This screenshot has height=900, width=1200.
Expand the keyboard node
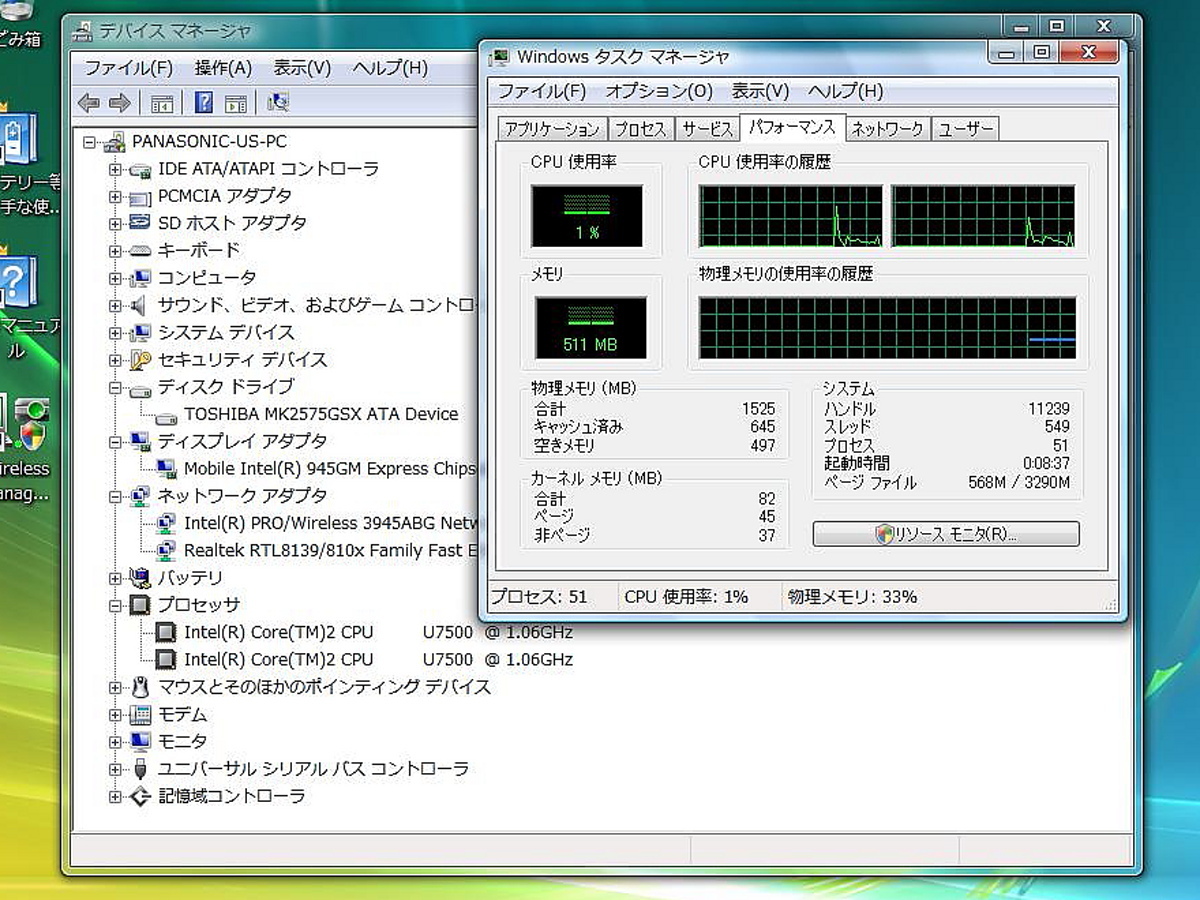(116, 251)
